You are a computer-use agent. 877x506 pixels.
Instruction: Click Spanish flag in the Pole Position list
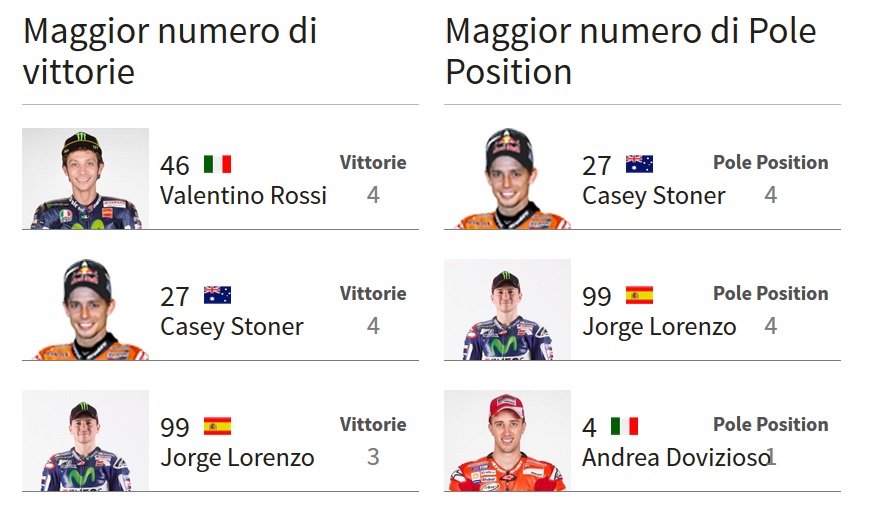pyautogui.click(x=639, y=295)
